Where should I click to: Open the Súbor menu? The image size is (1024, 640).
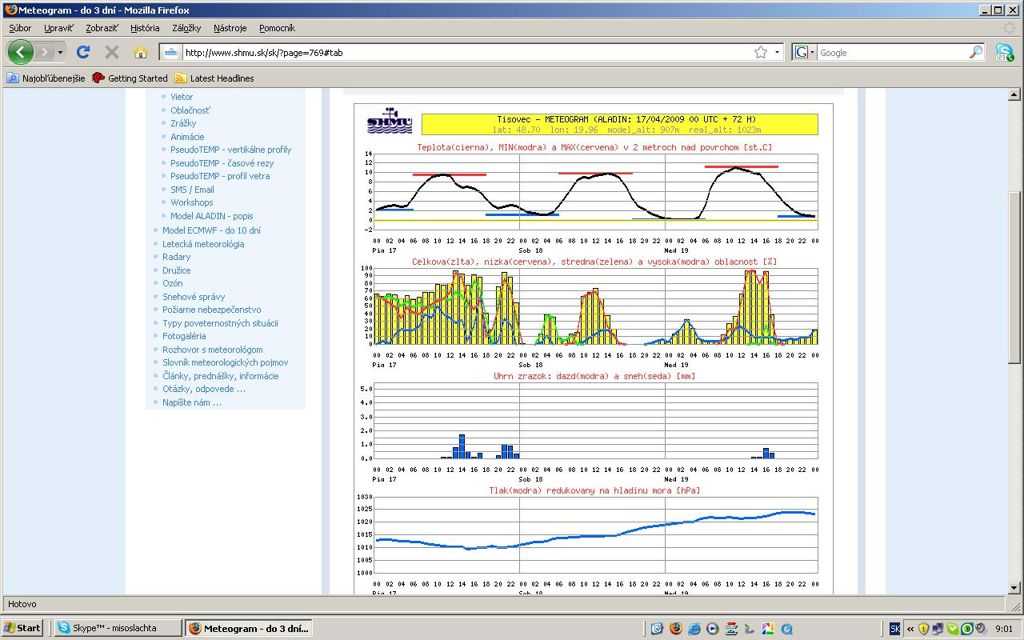pyautogui.click(x=20, y=28)
